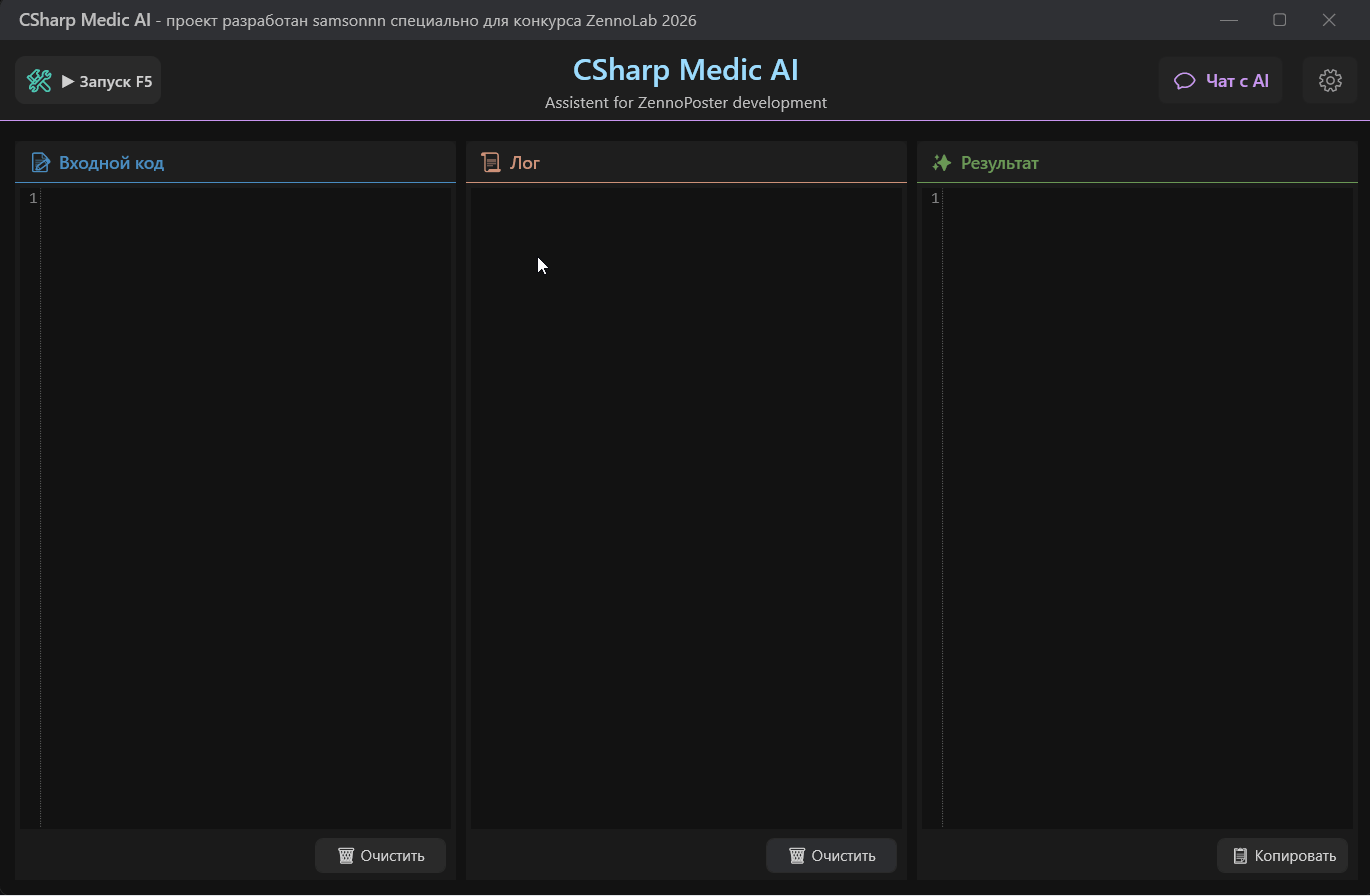Open the Чат с AI chat
Screen dimensions: 1370x896
(x=1220, y=81)
